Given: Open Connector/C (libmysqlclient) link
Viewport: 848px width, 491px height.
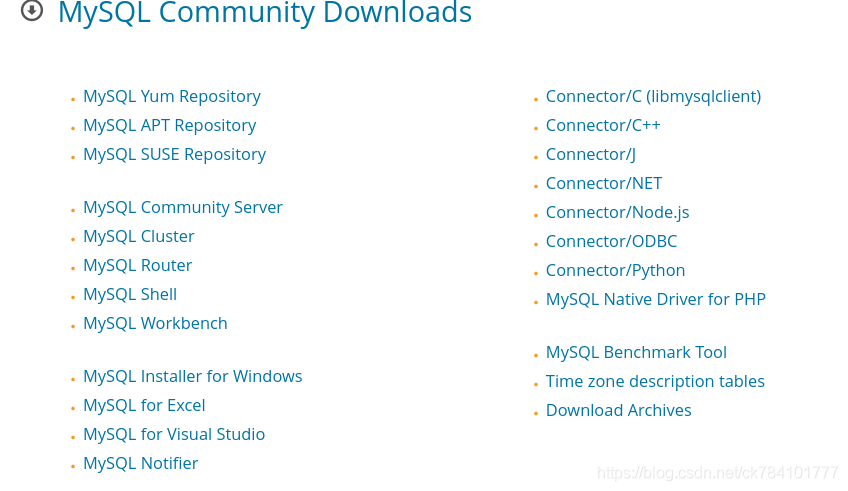Looking at the screenshot, I should 653,96.
